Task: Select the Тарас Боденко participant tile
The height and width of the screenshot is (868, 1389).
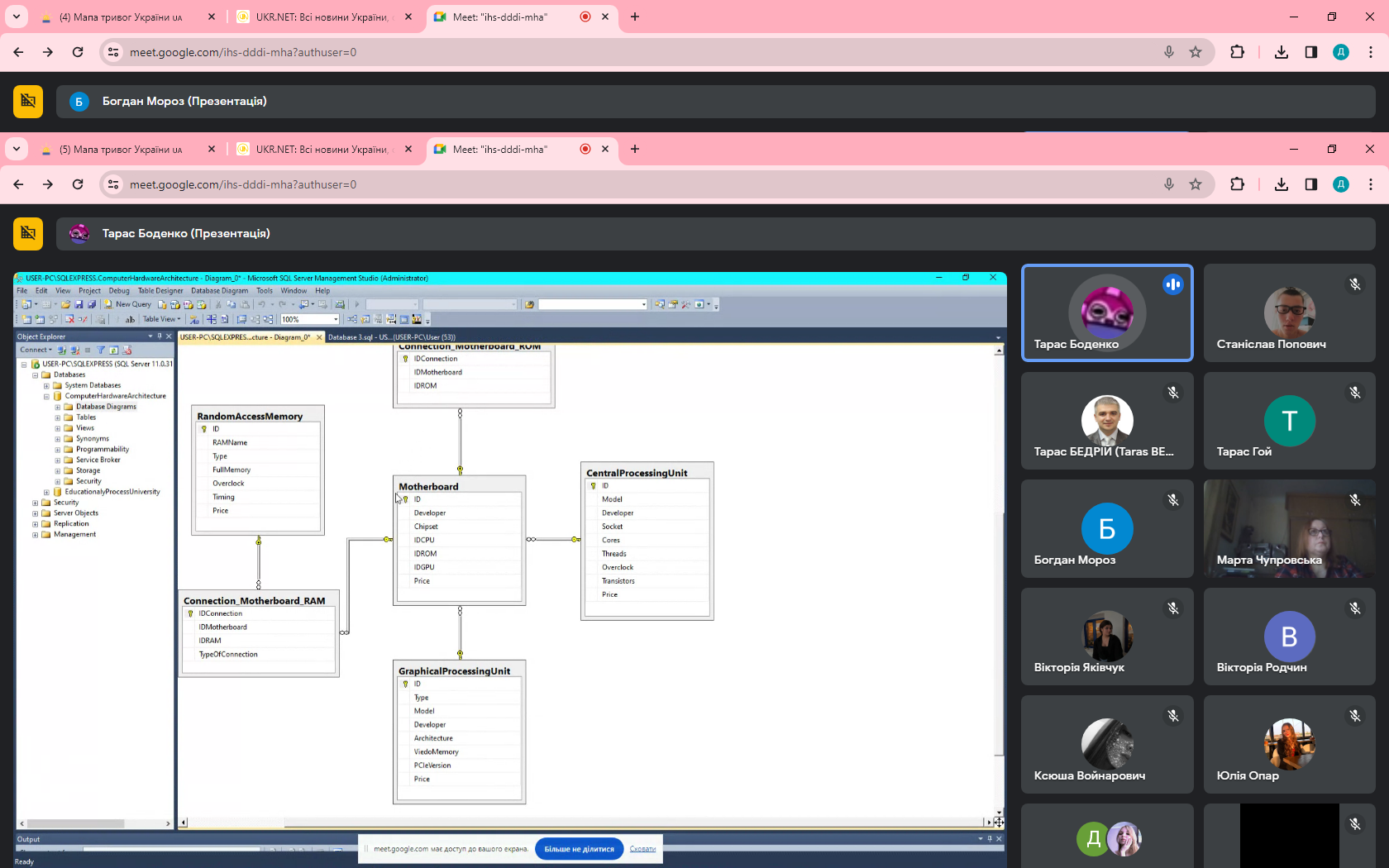Action: [x=1106, y=312]
